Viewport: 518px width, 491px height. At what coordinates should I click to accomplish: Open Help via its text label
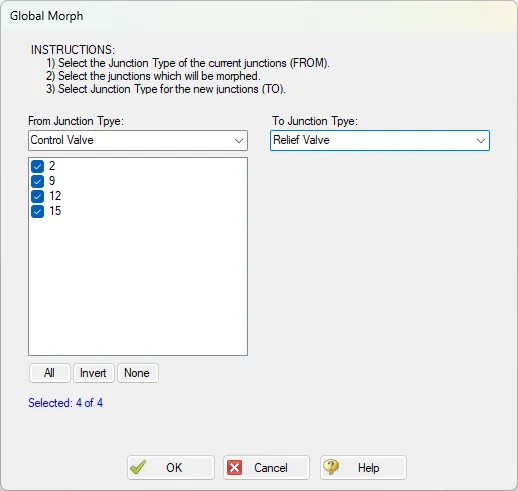[368, 468]
